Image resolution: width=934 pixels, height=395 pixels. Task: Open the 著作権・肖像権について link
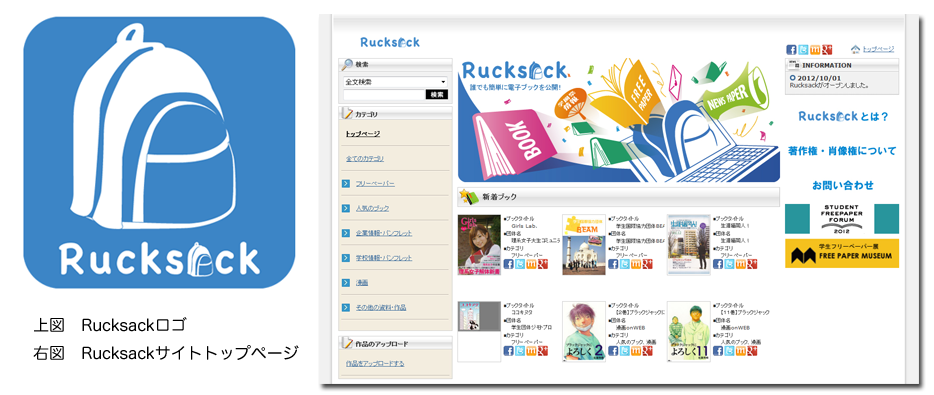point(842,151)
